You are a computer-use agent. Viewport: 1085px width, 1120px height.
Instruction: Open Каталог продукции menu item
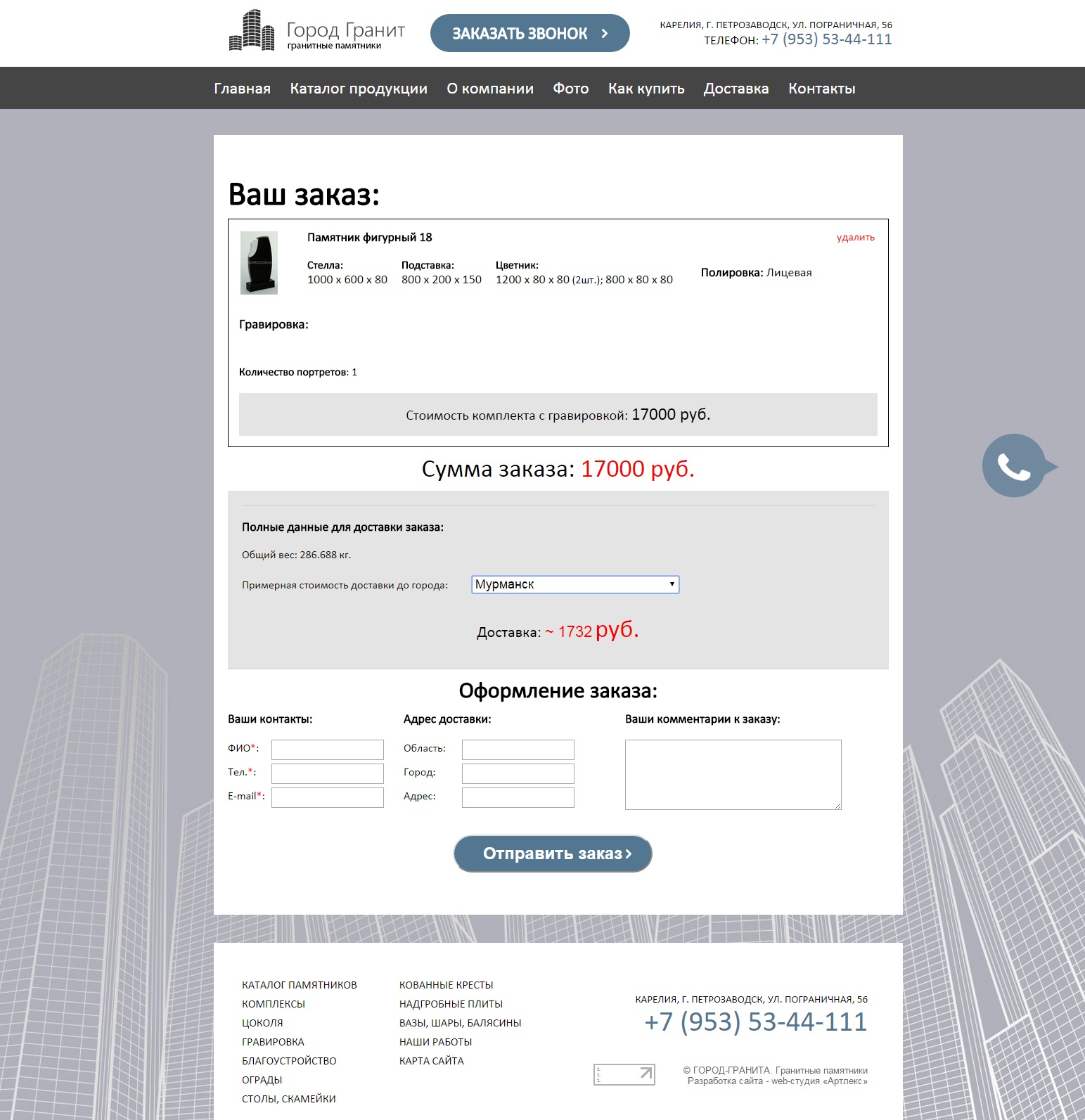click(358, 89)
